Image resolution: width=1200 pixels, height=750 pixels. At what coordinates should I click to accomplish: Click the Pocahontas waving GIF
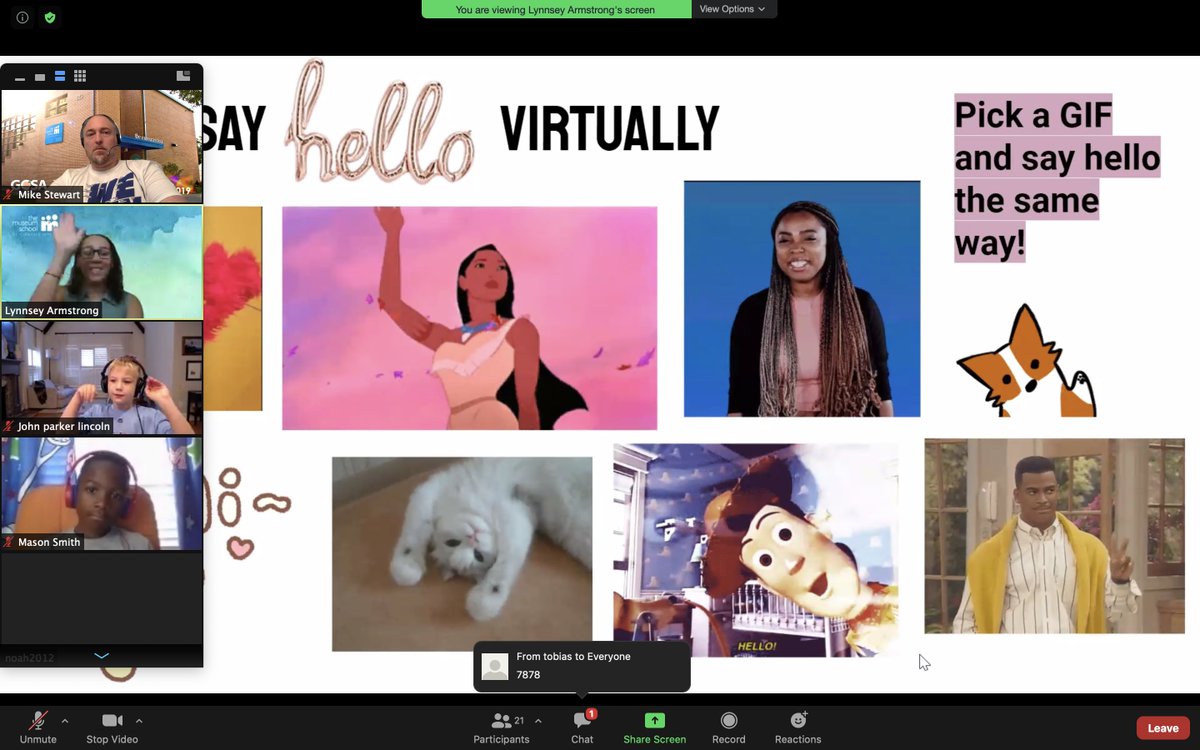(470, 318)
